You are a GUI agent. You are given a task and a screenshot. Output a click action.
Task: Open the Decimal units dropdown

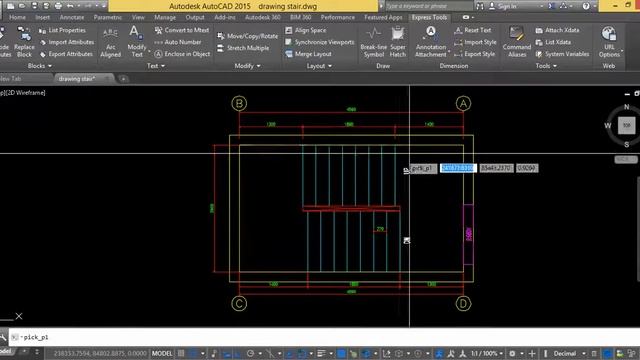[x=568, y=353]
